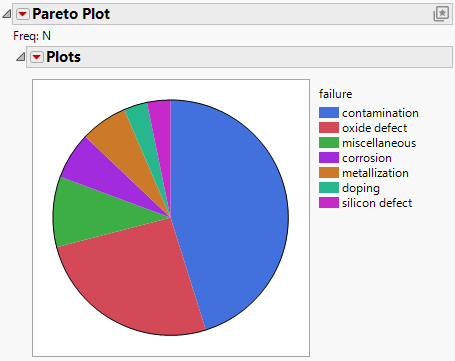Screen dimensions: 455x361
Task: Click the 'doping' legend label
Action: [361, 188]
